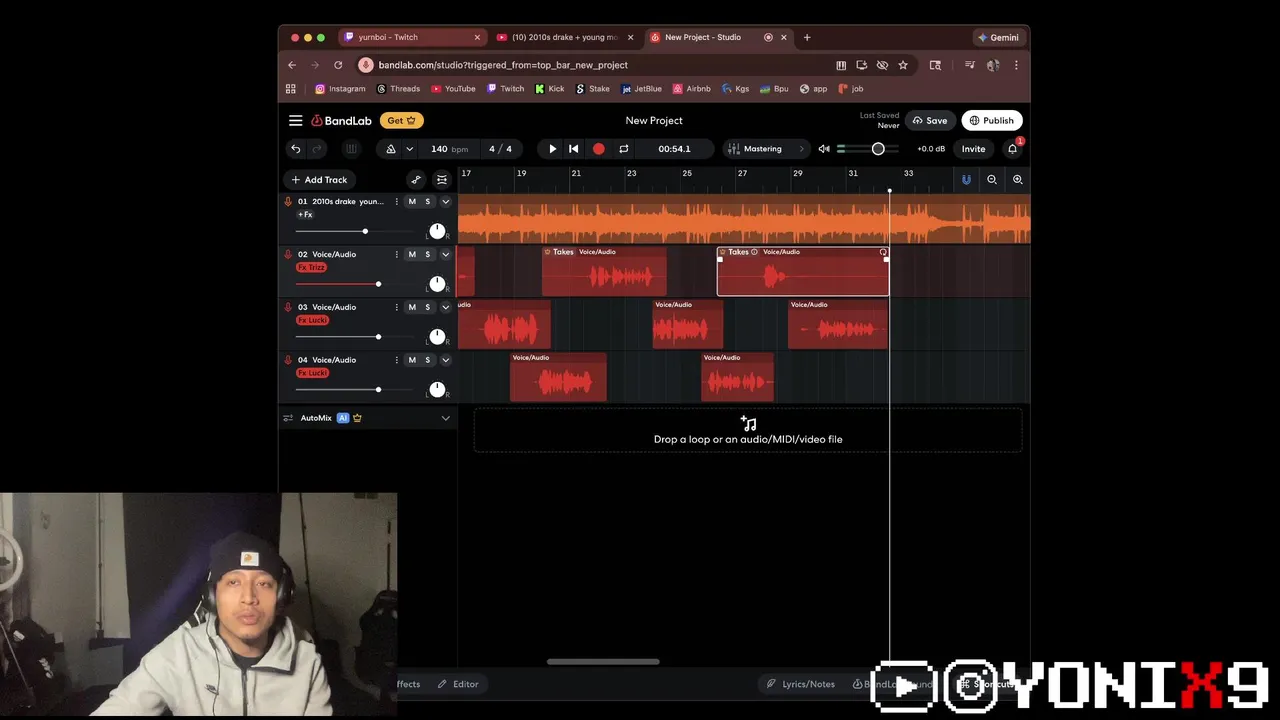Solo track 02 Voice/Audio
The image size is (1280, 720).
coord(427,255)
